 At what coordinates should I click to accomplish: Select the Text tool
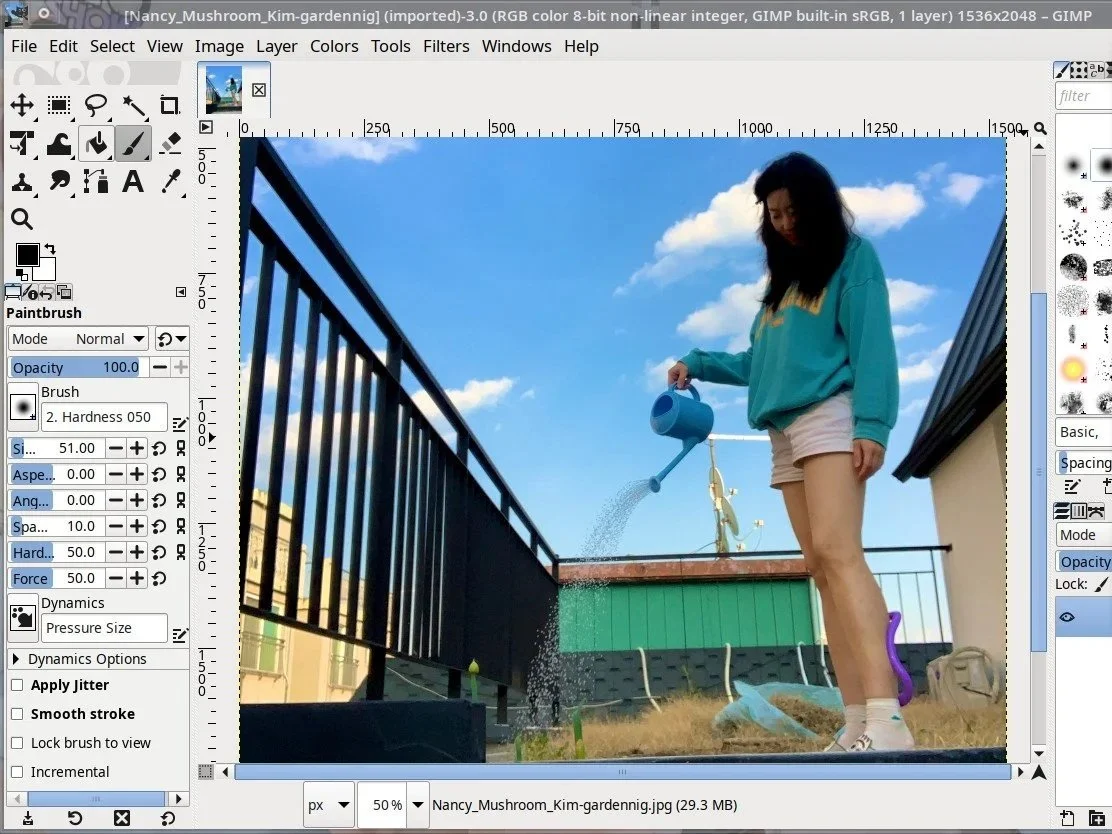(133, 182)
